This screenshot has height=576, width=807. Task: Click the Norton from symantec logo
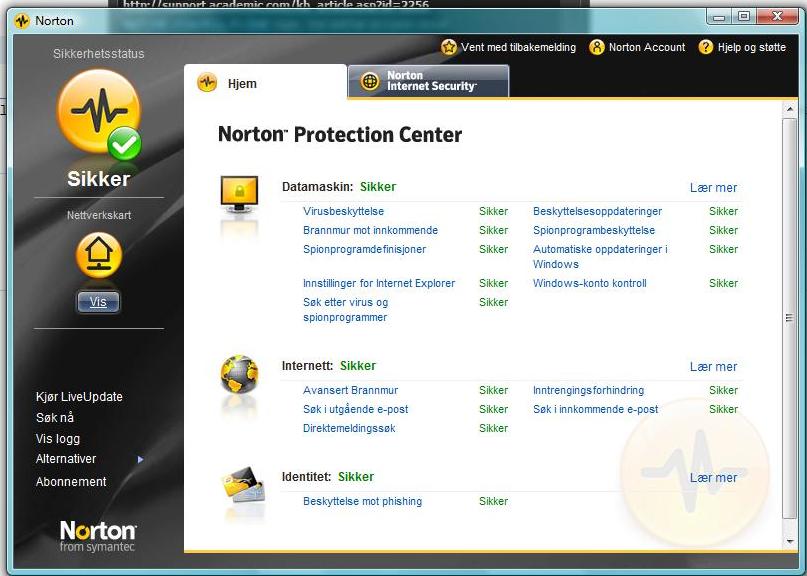(98, 536)
